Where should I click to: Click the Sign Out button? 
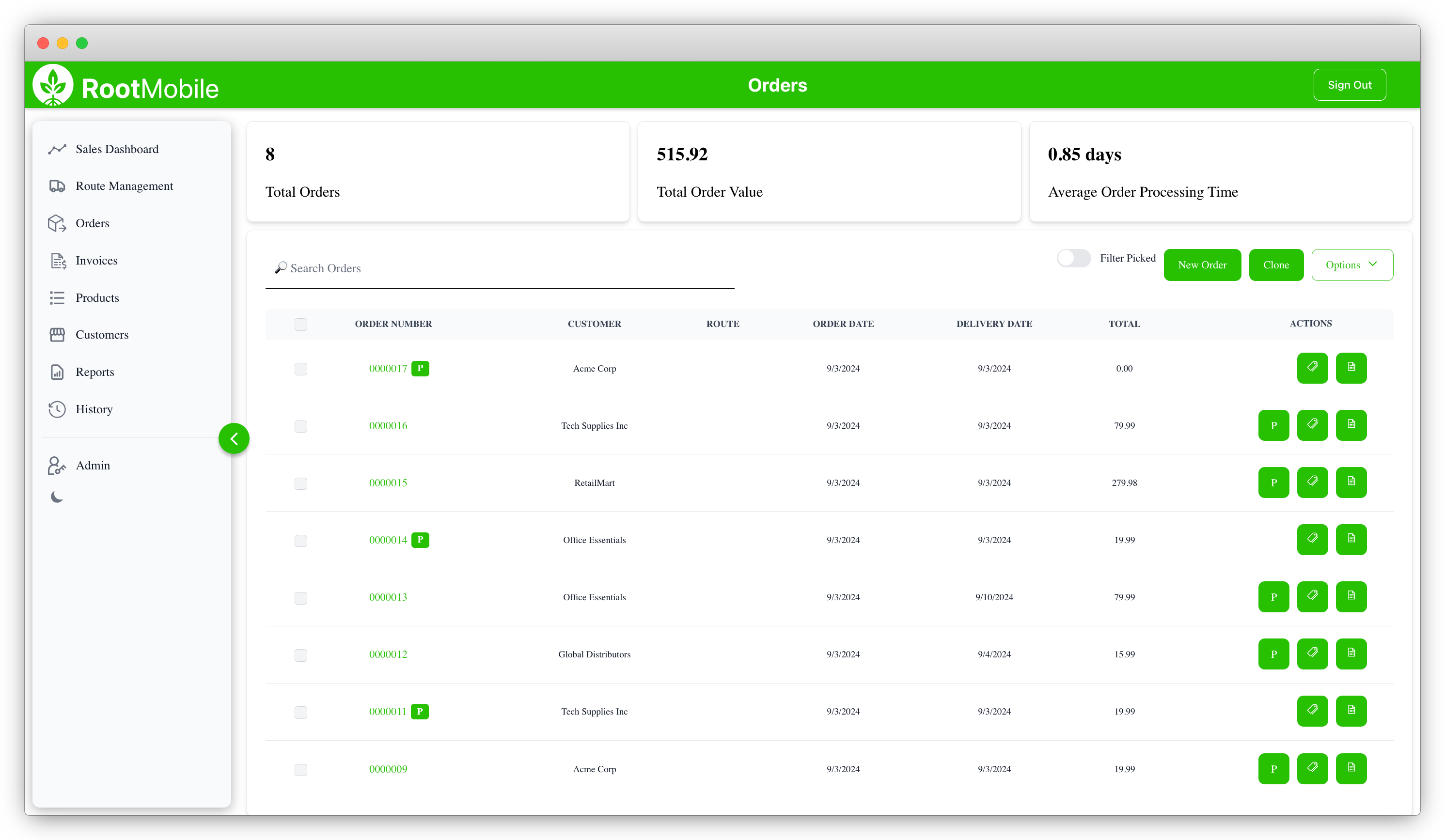(1349, 85)
